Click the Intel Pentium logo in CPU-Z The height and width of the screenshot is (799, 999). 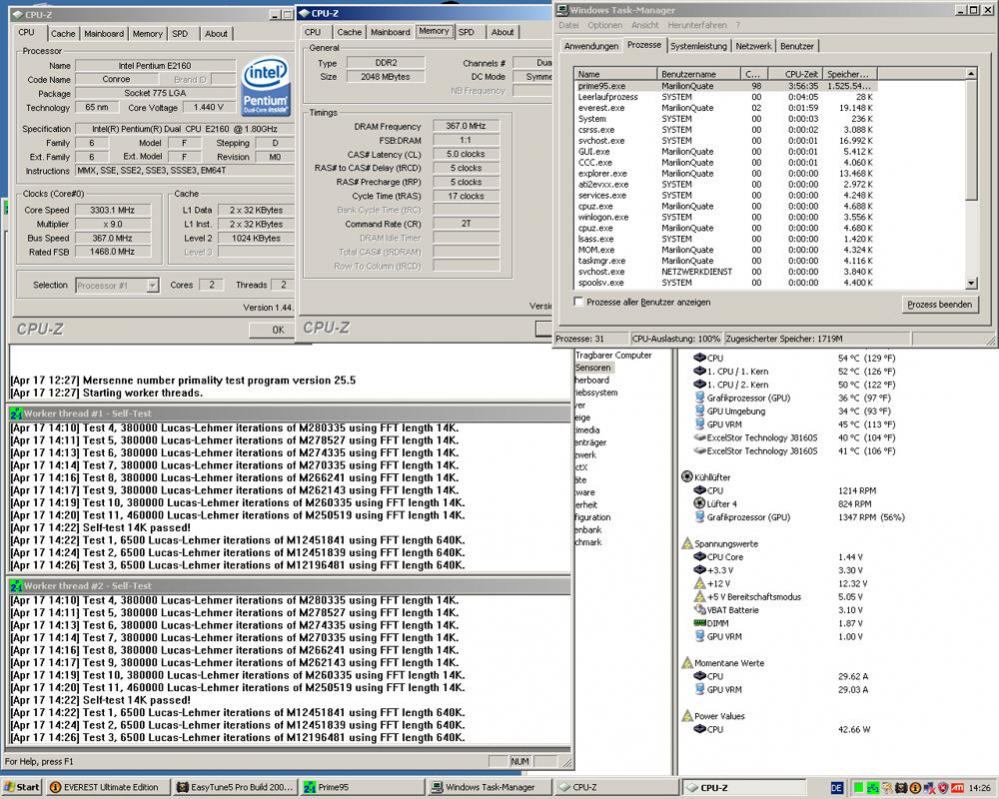(x=266, y=87)
